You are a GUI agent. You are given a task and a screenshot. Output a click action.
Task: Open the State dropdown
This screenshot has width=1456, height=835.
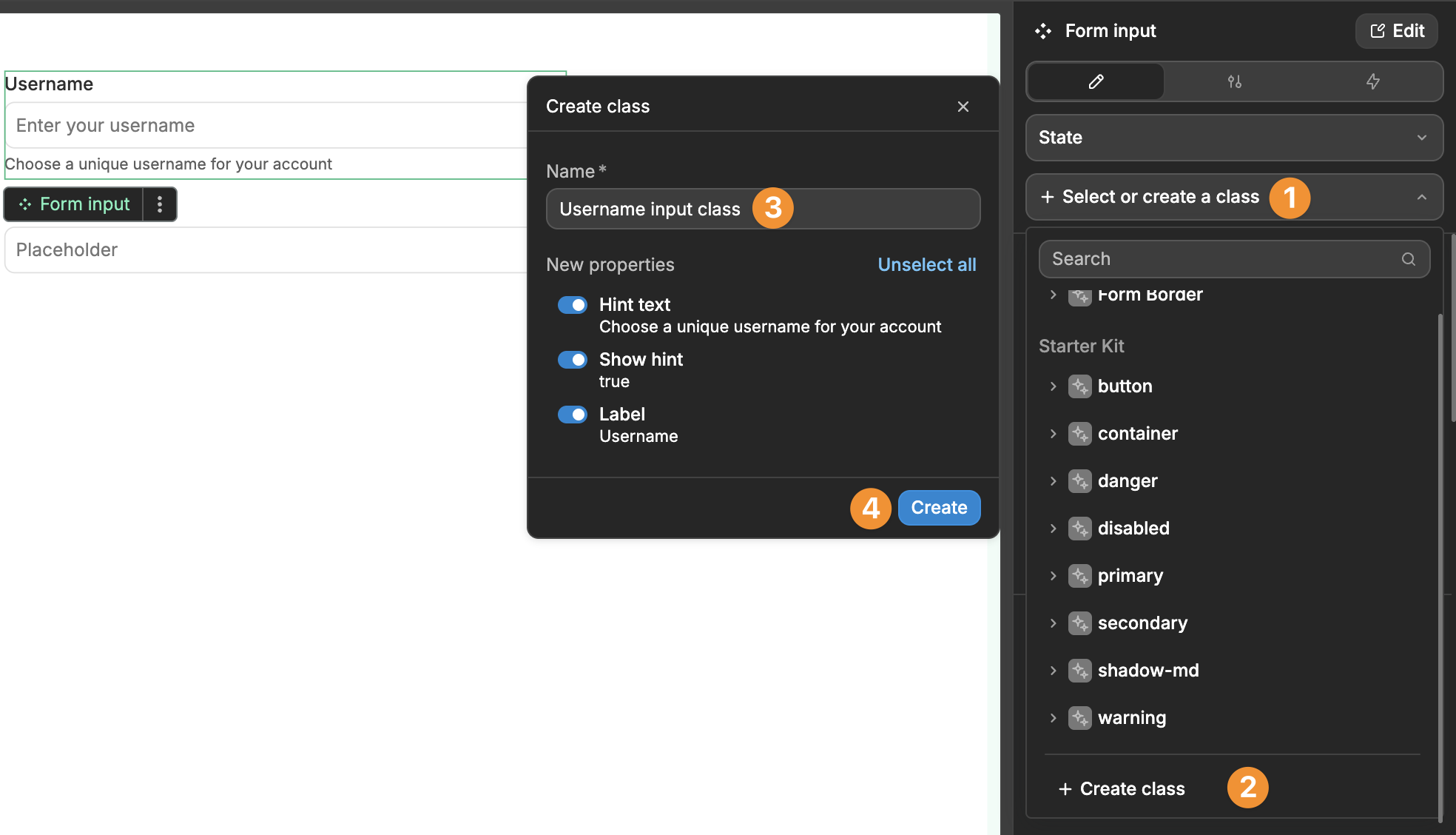pos(1233,138)
